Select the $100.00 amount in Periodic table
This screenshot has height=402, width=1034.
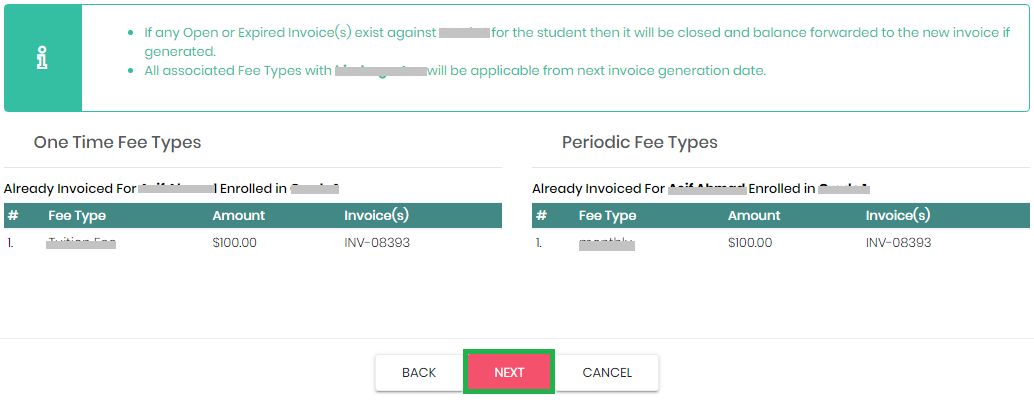click(x=750, y=242)
